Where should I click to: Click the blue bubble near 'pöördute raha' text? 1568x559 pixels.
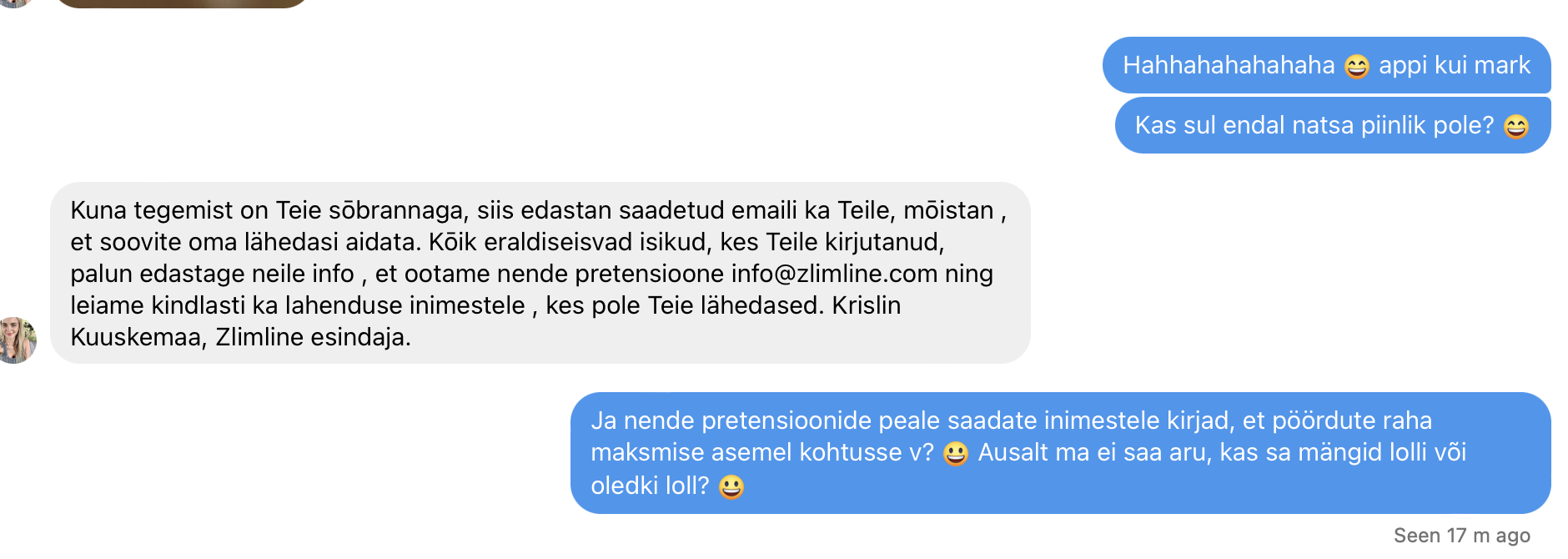(1351, 421)
